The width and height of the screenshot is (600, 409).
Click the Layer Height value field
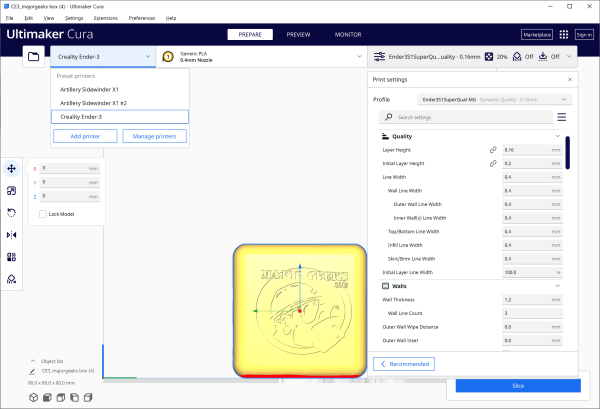pyautogui.click(x=532, y=150)
